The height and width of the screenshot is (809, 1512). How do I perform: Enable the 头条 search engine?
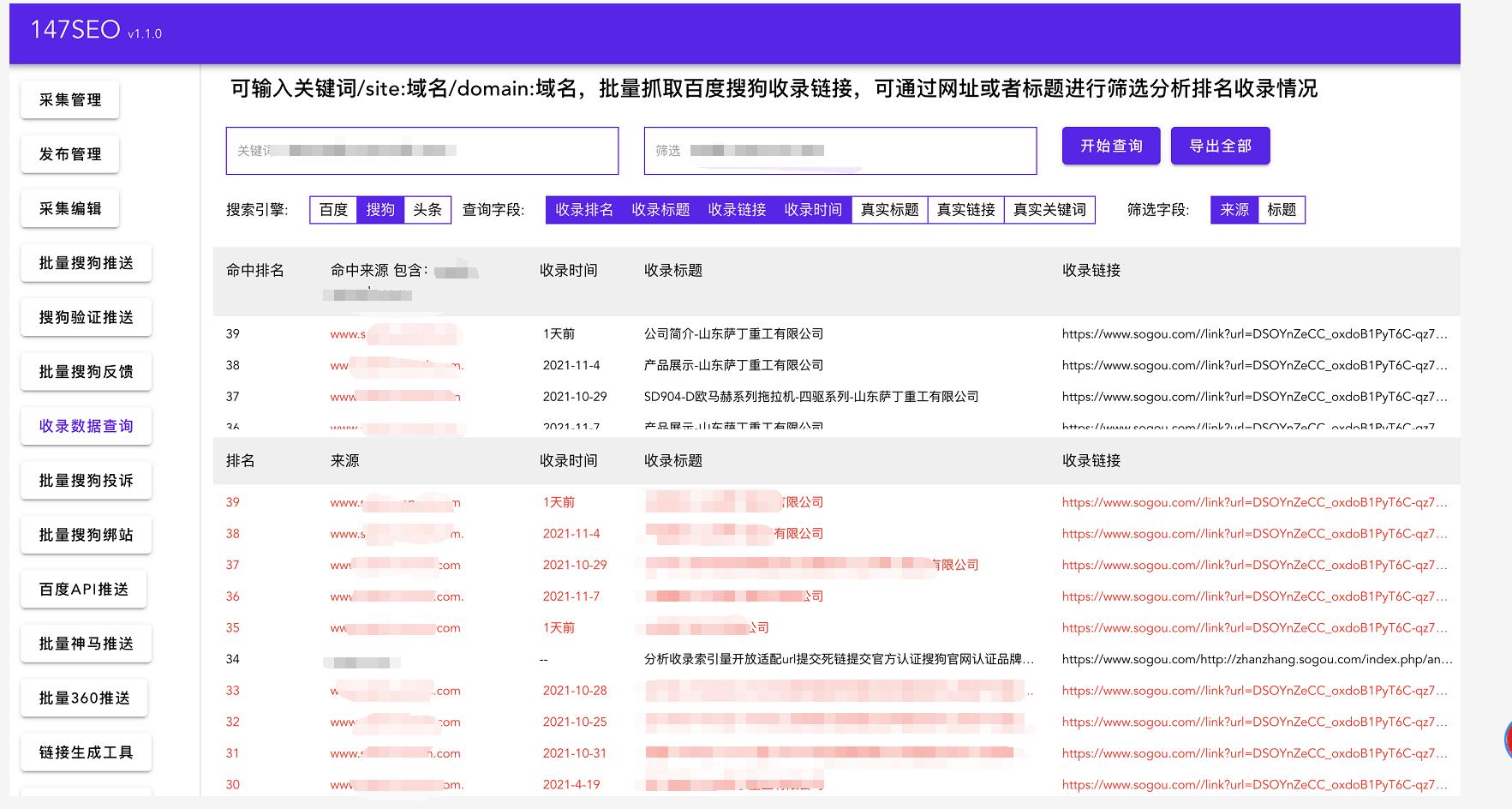427,209
